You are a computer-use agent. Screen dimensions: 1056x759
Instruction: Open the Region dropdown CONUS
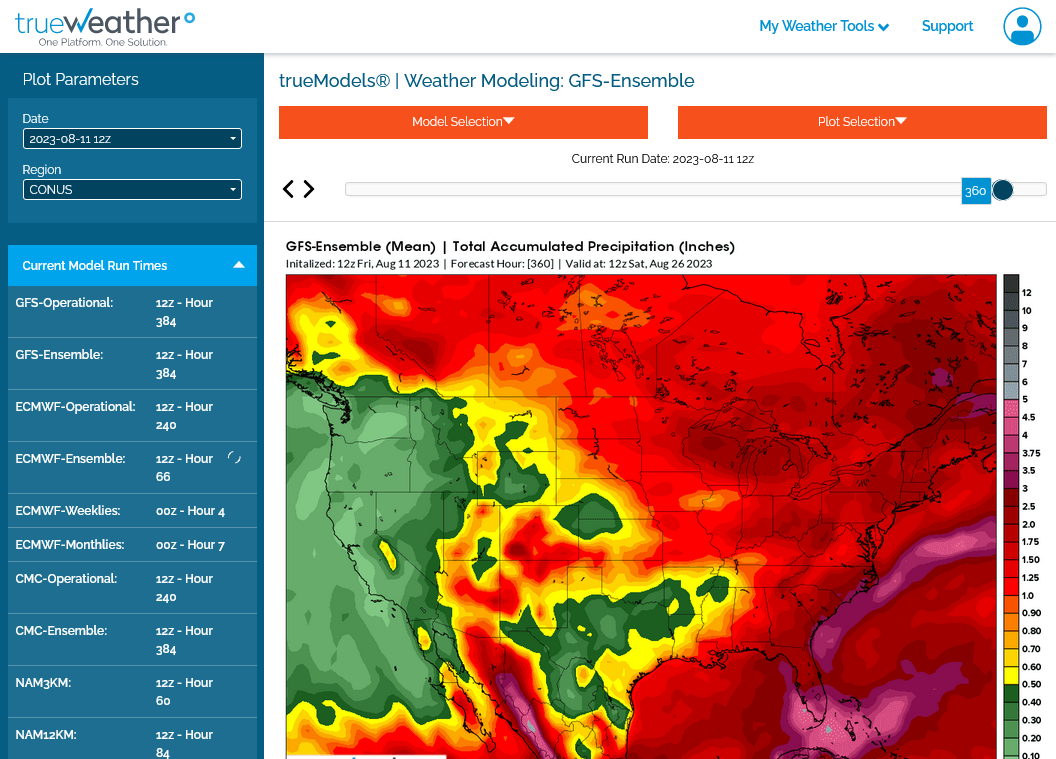coord(132,190)
